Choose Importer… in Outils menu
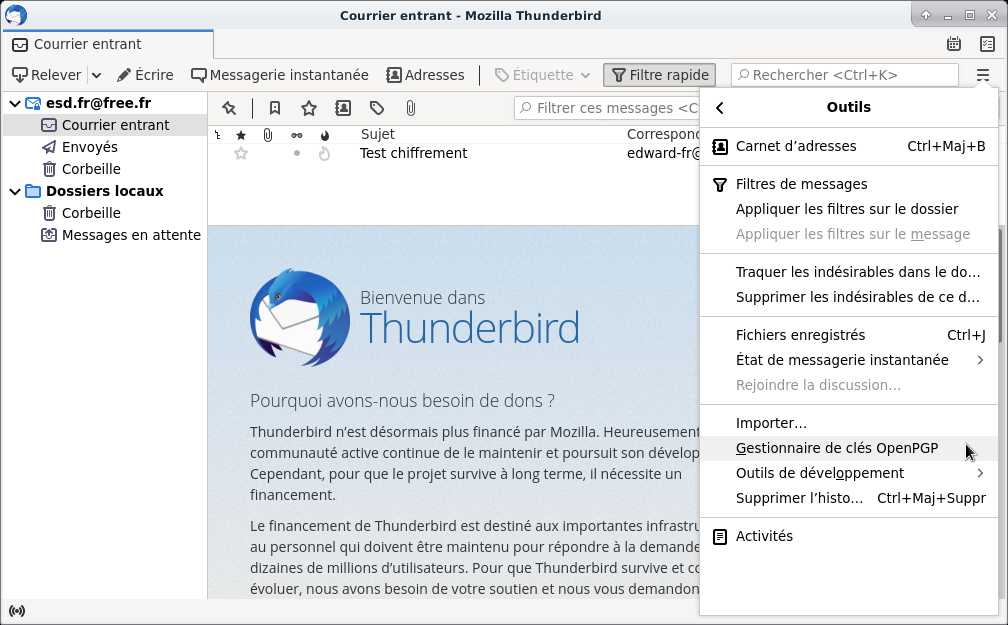Viewport: 1008px width, 625px height. [849, 424]
